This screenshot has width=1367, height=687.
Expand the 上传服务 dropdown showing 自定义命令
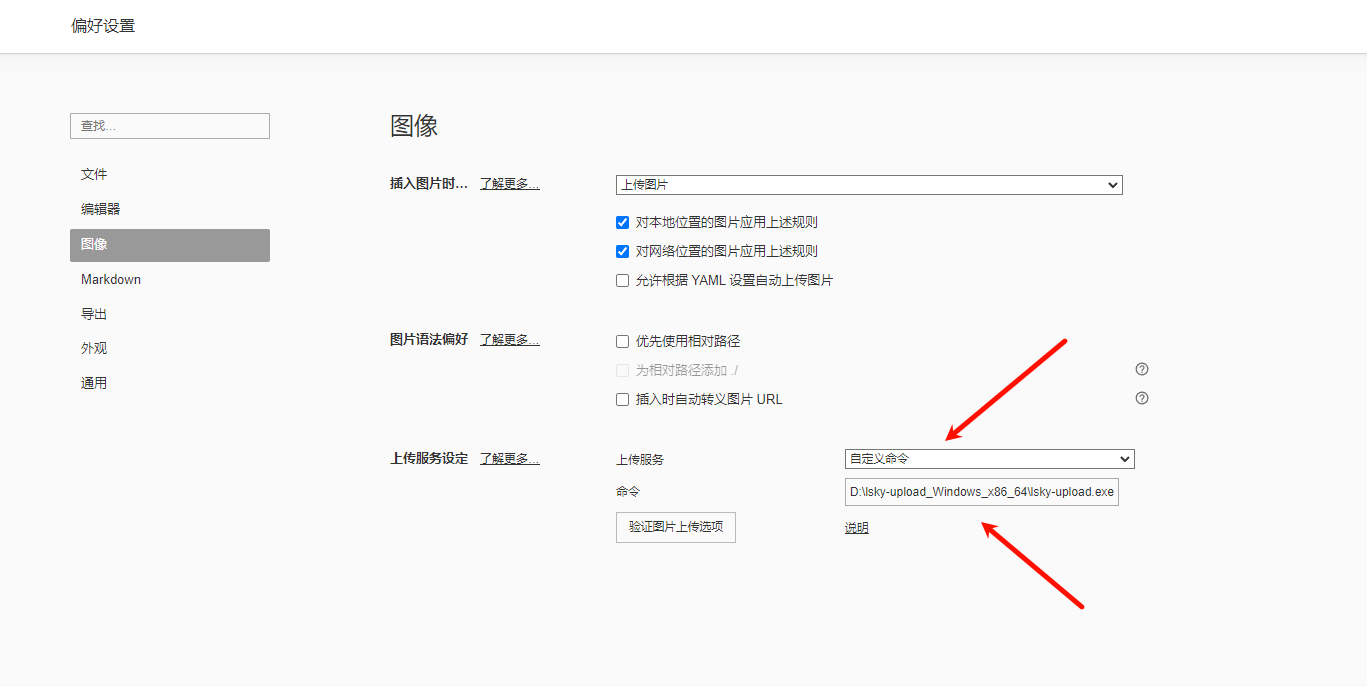click(x=988, y=459)
